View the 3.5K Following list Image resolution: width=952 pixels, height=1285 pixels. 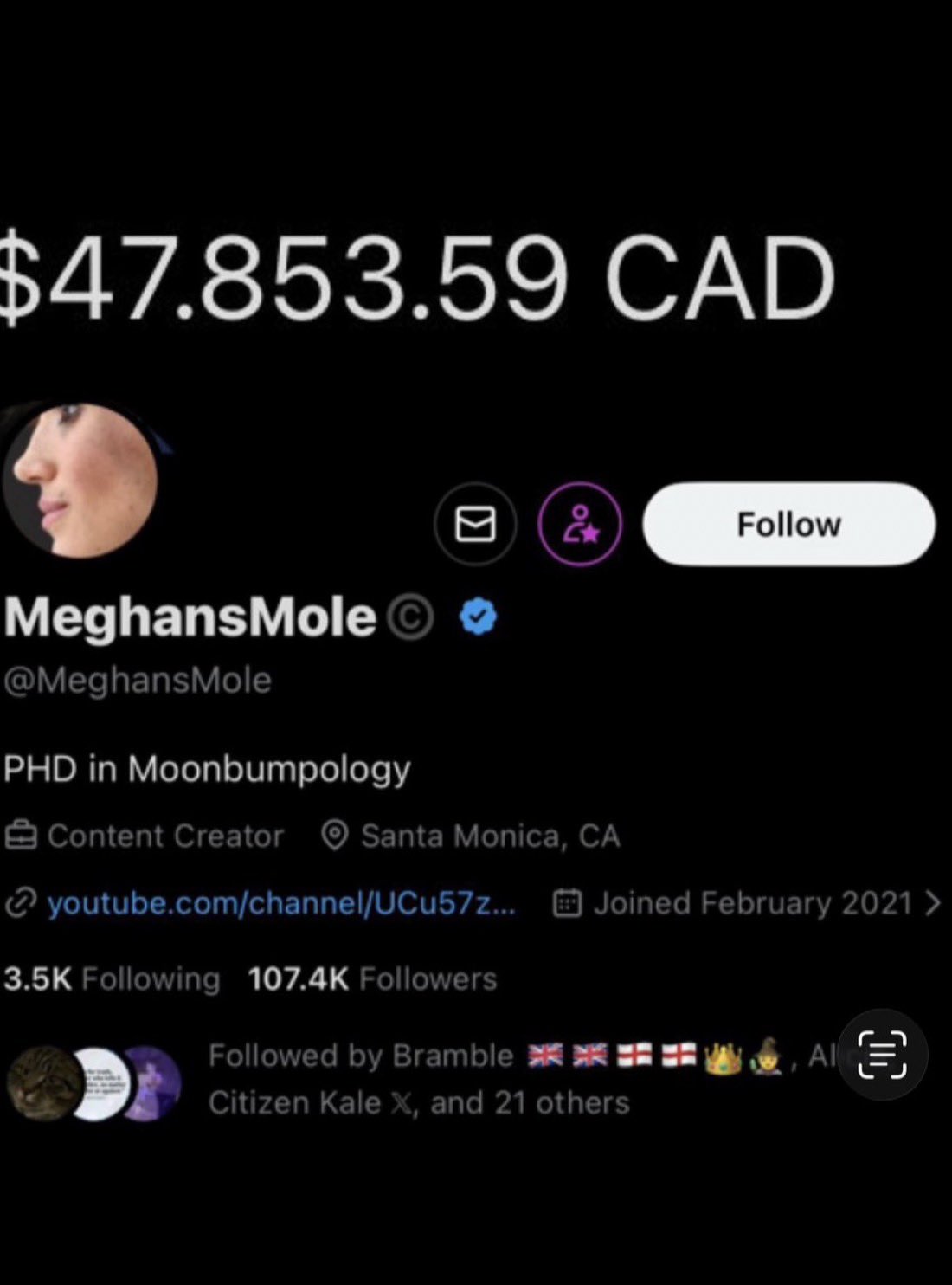(x=112, y=978)
